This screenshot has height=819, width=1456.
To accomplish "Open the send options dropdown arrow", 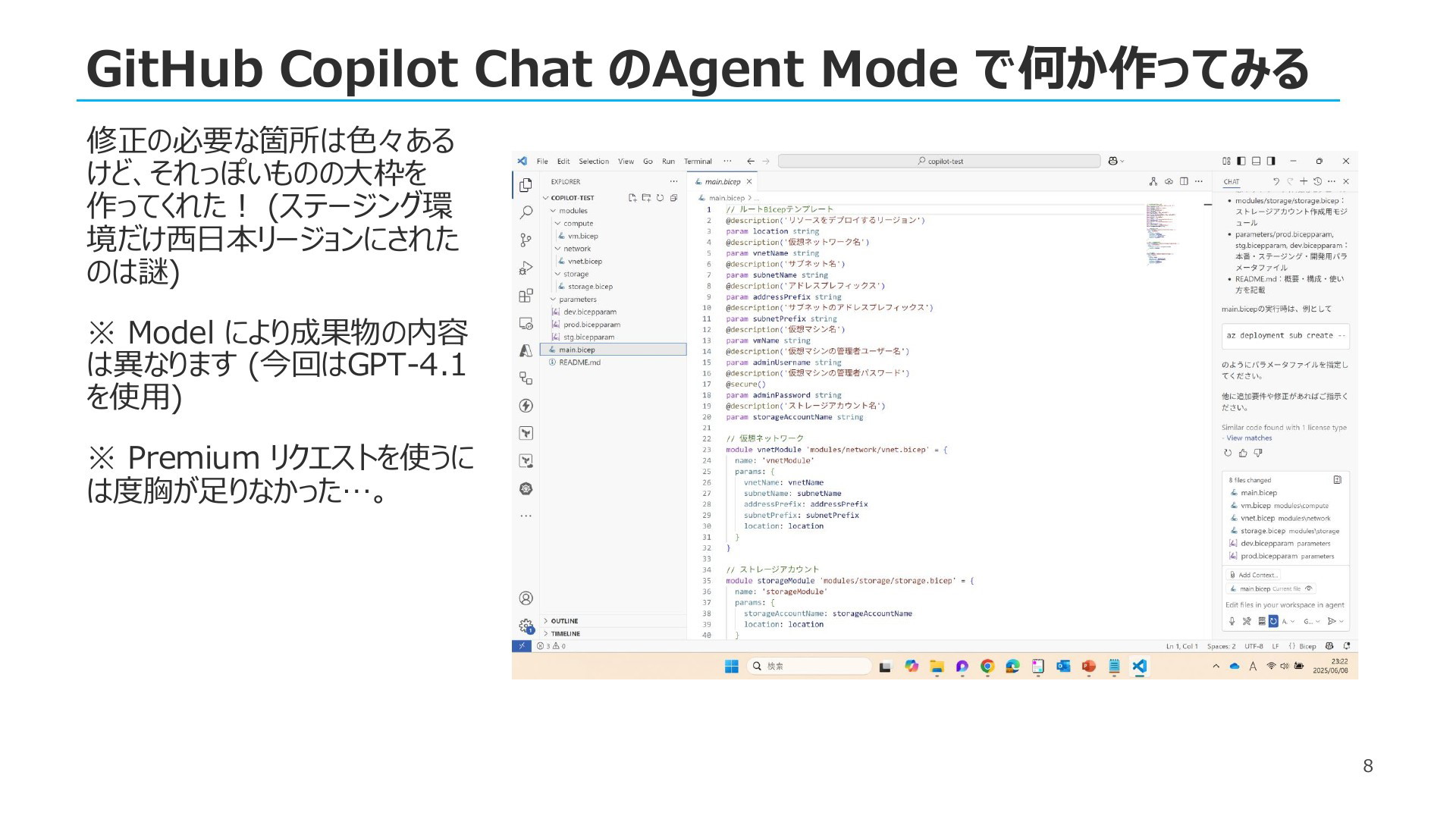I will coord(1341,621).
